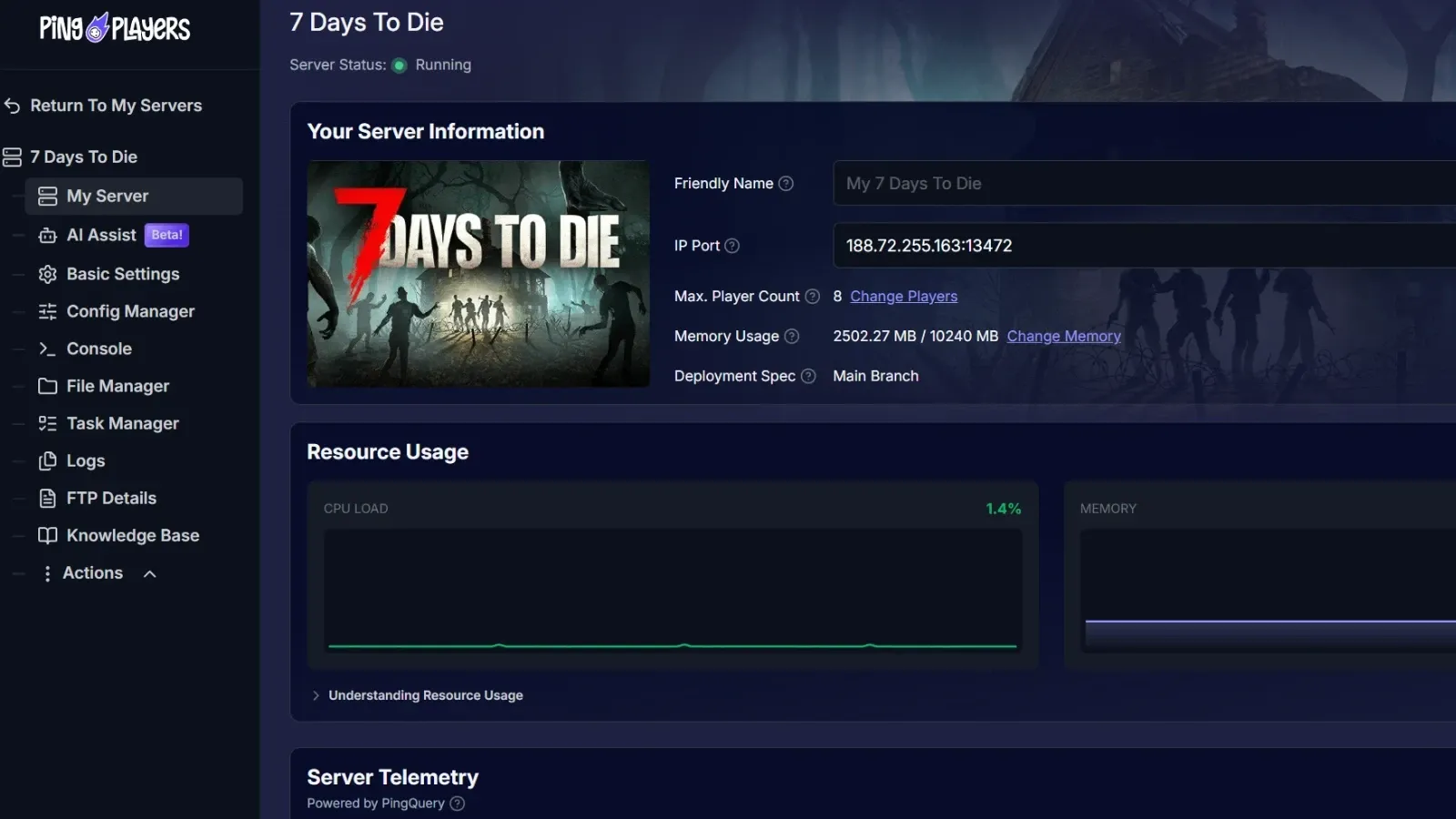The image size is (1456, 819).
Task: Click the 1.4% CPU load value
Action: tap(1004, 509)
